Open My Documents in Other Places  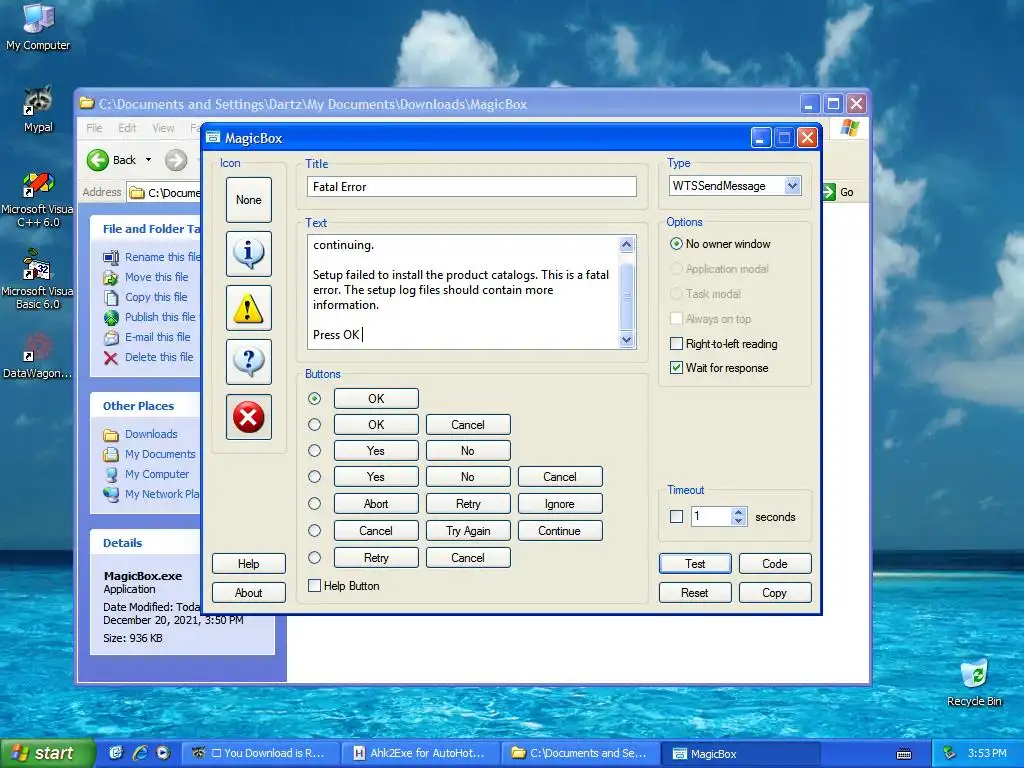pos(150,454)
